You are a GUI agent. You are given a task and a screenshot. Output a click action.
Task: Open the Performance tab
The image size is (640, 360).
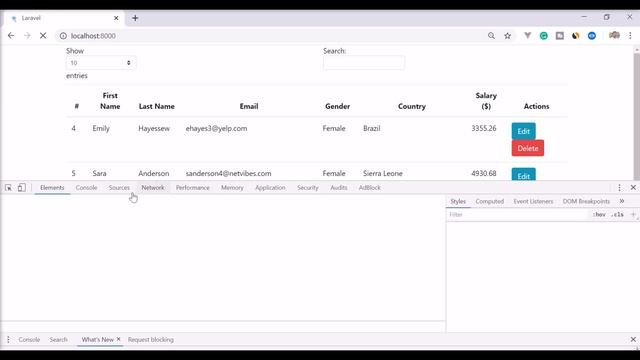[193, 188]
